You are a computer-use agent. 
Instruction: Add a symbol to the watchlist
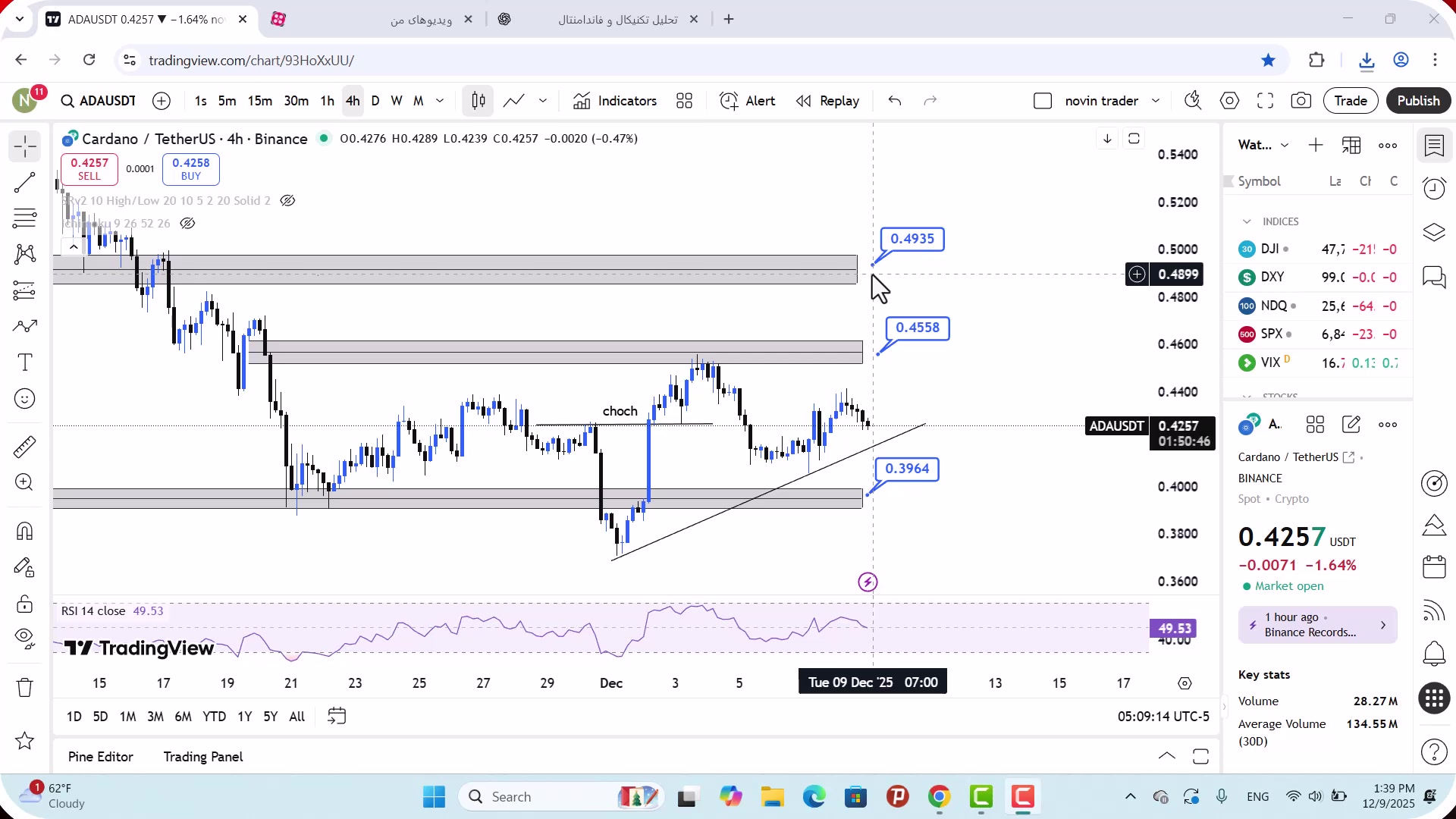[1316, 145]
